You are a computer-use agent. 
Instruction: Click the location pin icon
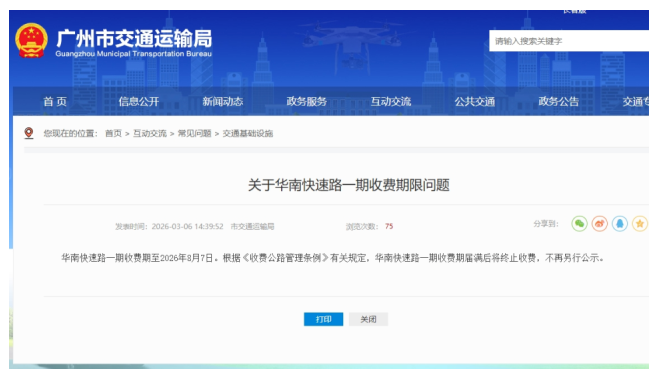point(29,133)
